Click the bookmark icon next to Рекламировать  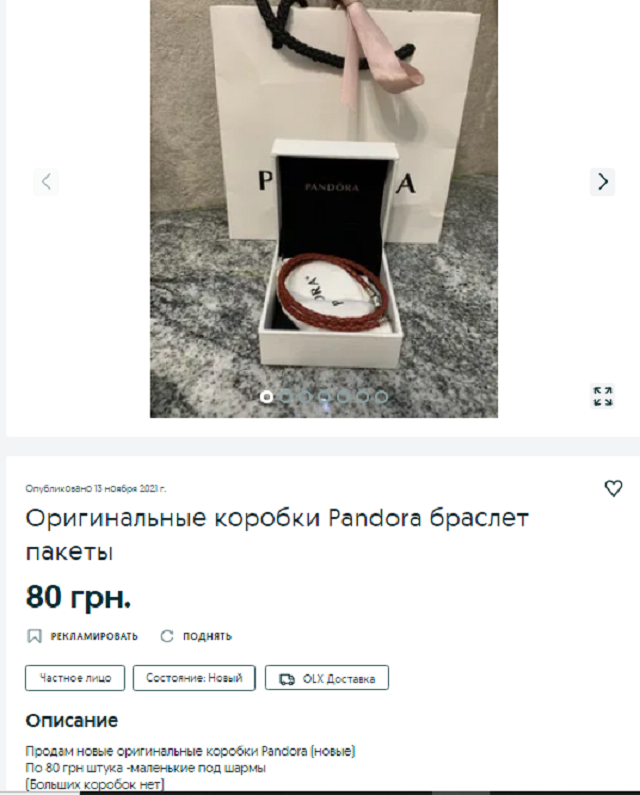34,636
